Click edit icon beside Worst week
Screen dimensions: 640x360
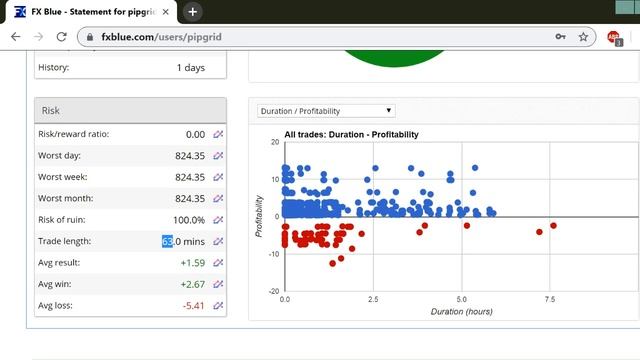pyautogui.click(x=218, y=177)
